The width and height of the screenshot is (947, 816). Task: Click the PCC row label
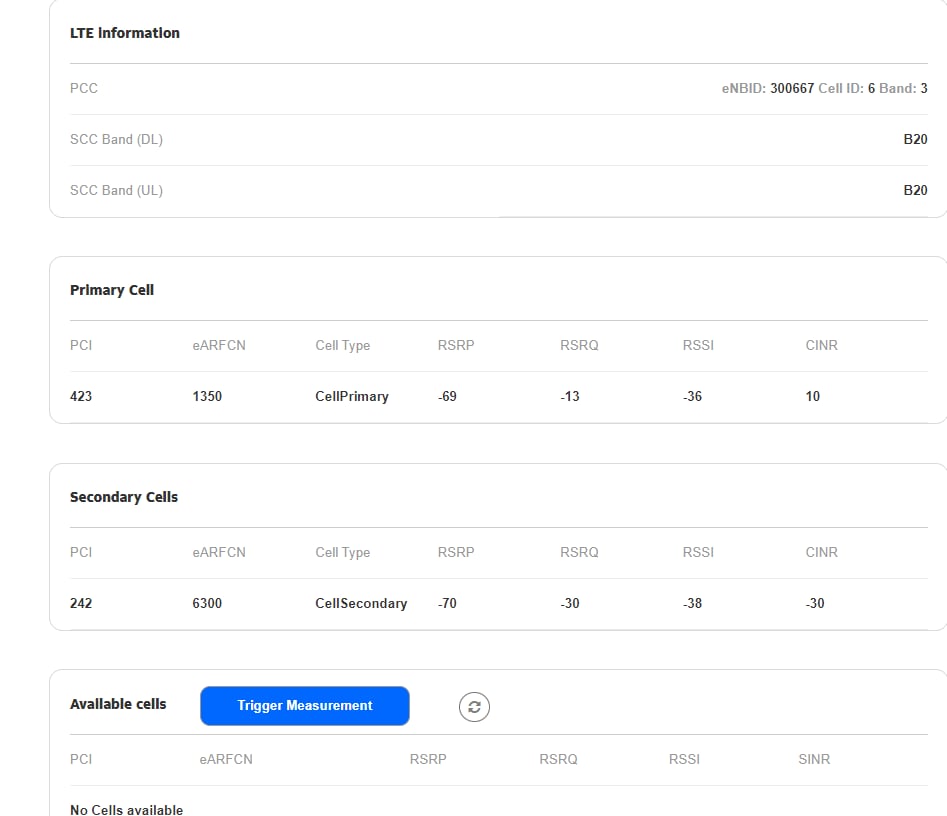(x=84, y=88)
